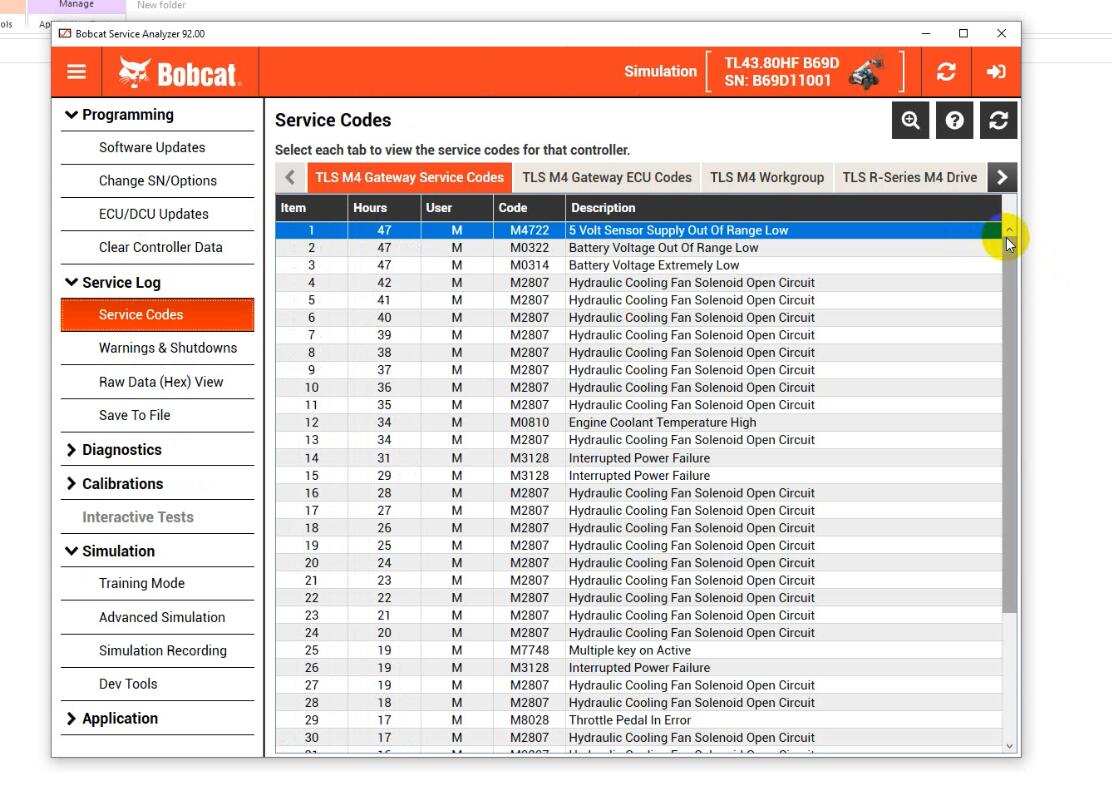1112x798 pixels.
Task: Click New folder in the background window
Action: [161, 5]
